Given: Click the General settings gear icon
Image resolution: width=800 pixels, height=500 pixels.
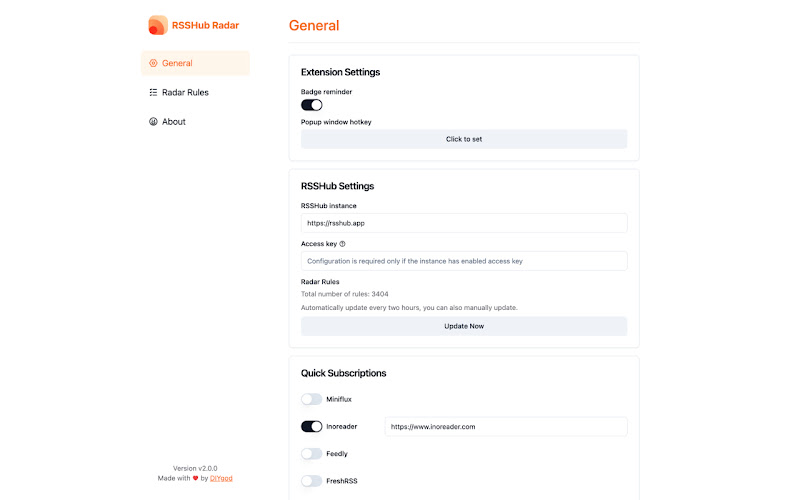Looking at the screenshot, I should pyautogui.click(x=153, y=63).
